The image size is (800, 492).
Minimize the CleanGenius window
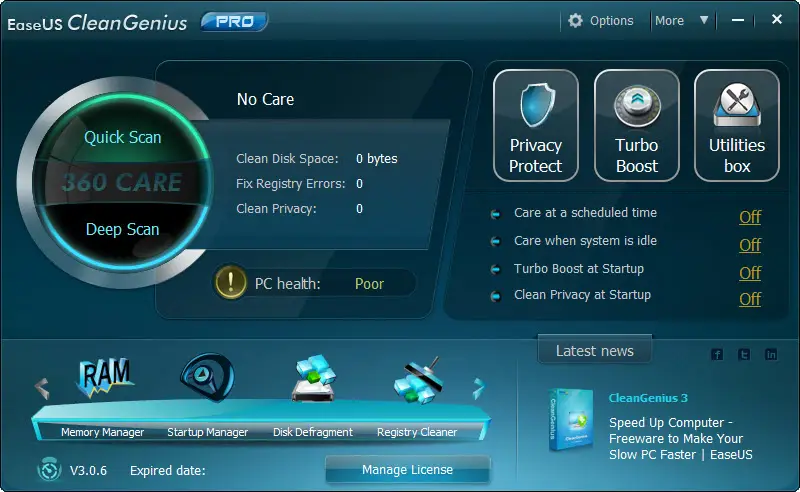(x=738, y=20)
